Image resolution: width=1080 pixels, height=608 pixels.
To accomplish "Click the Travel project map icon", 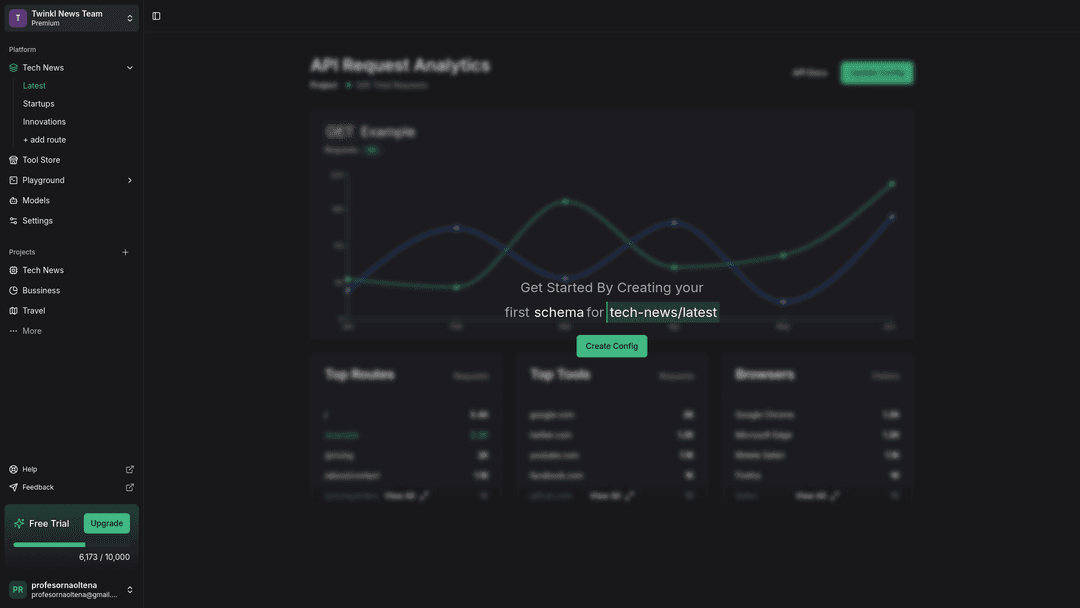I will point(13,311).
